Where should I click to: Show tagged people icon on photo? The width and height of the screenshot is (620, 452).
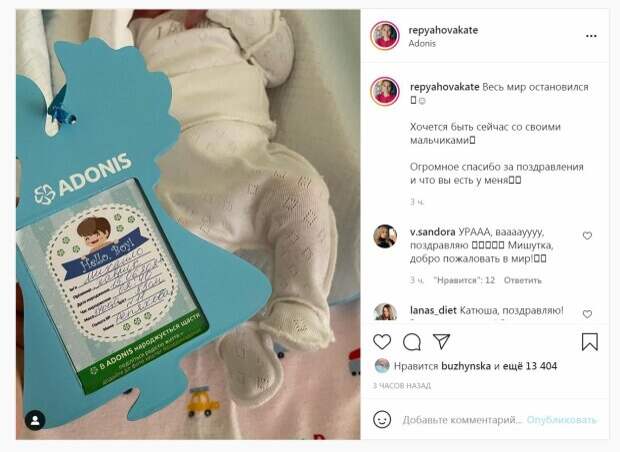click(35, 420)
